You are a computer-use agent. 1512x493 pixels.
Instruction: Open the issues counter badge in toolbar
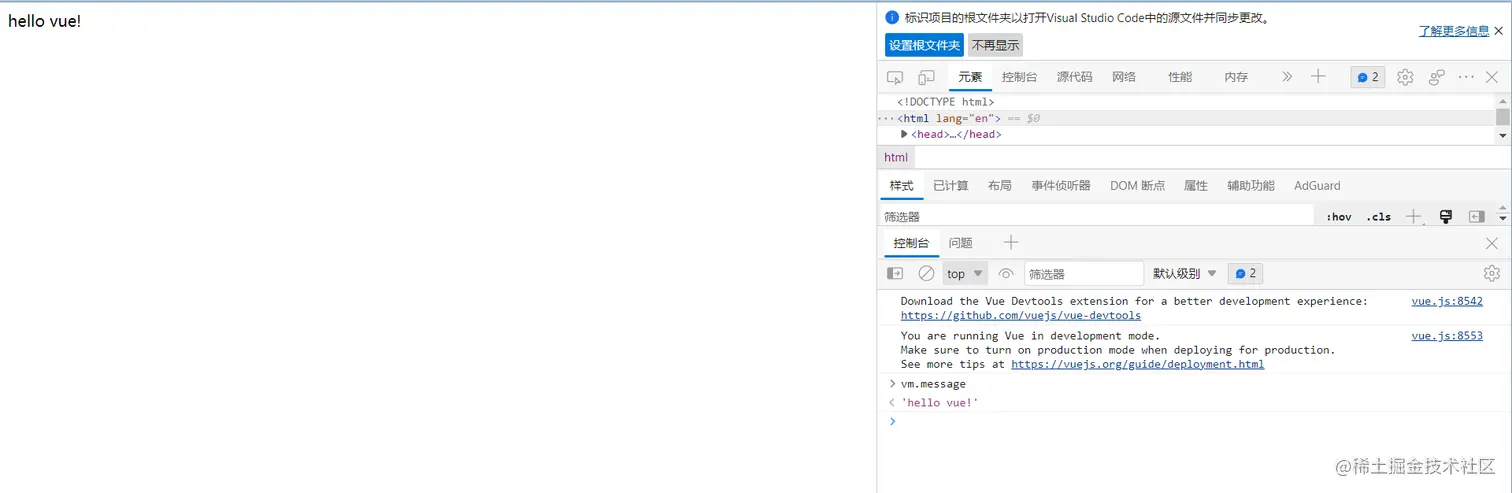[1367, 77]
